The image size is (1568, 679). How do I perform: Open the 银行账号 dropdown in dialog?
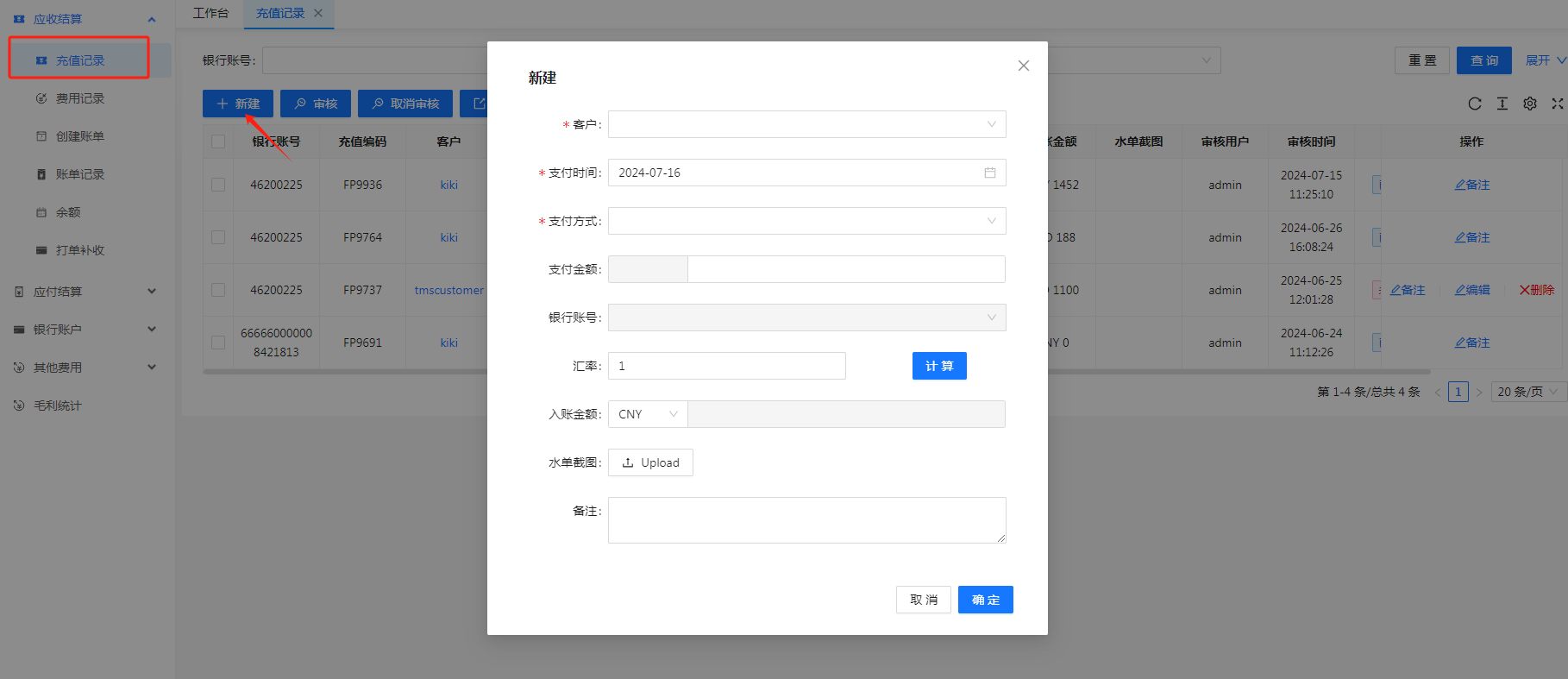(806, 317)
